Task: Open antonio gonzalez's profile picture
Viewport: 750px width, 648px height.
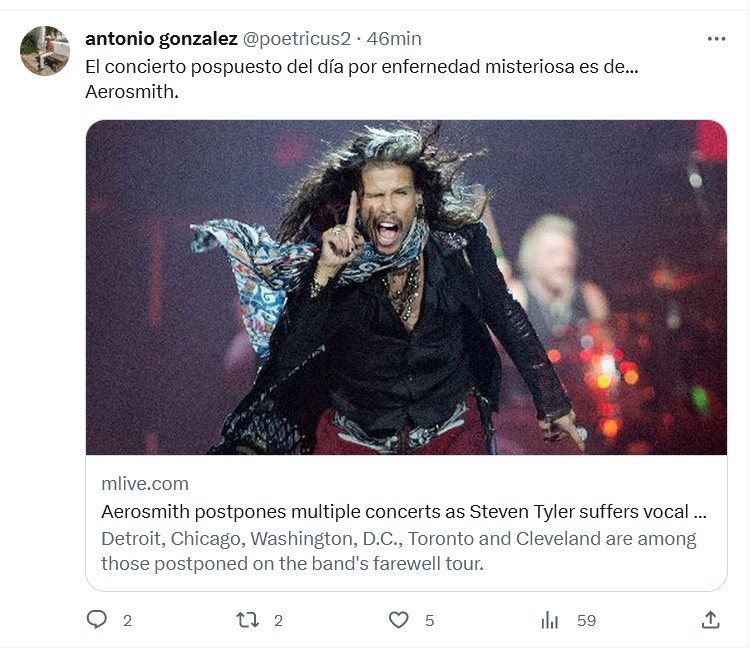Action: coord(45,51)
